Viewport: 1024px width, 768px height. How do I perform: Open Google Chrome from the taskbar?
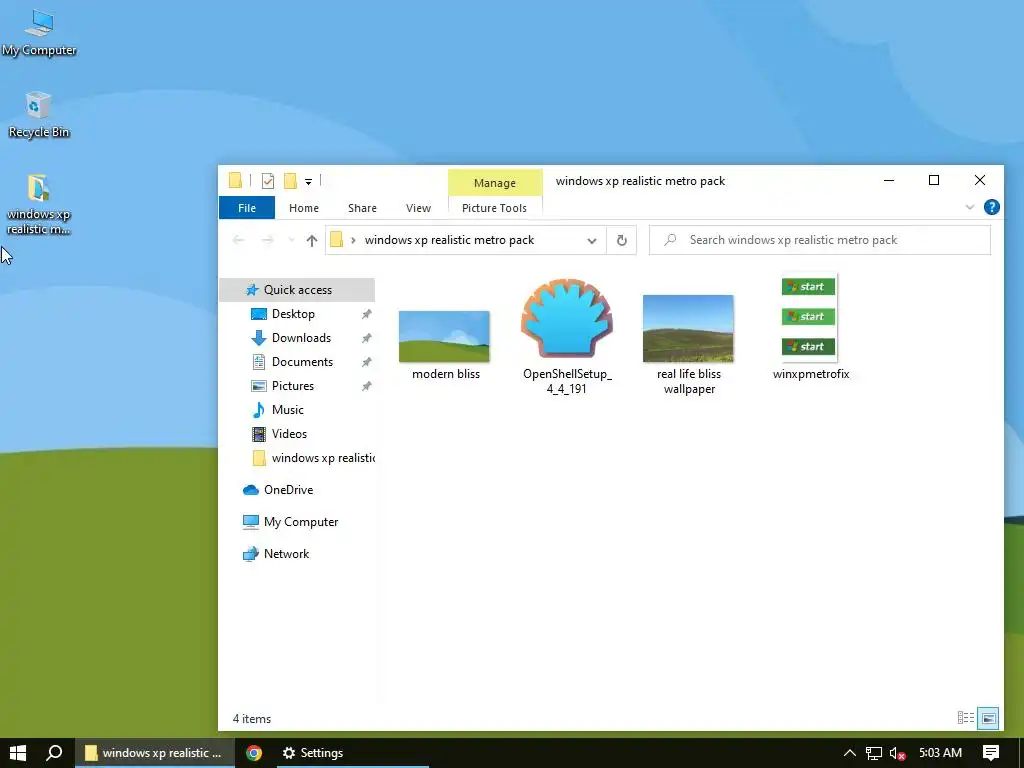[x=254, y=753]
